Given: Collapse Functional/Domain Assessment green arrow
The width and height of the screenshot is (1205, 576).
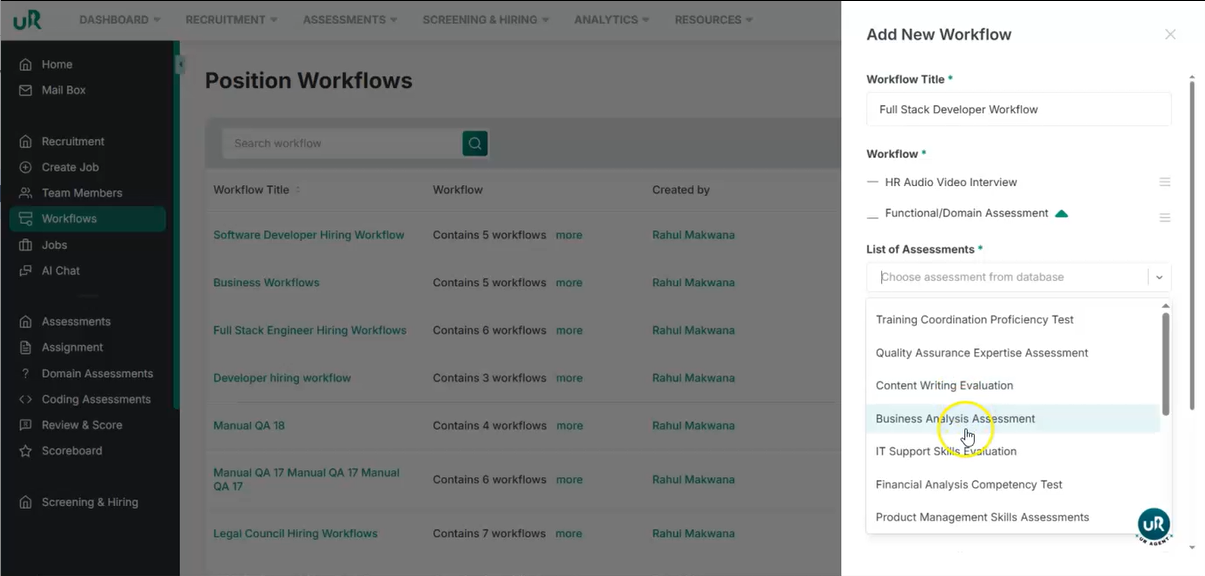Looking at the screenshot, I should (x=1062, y=213).
